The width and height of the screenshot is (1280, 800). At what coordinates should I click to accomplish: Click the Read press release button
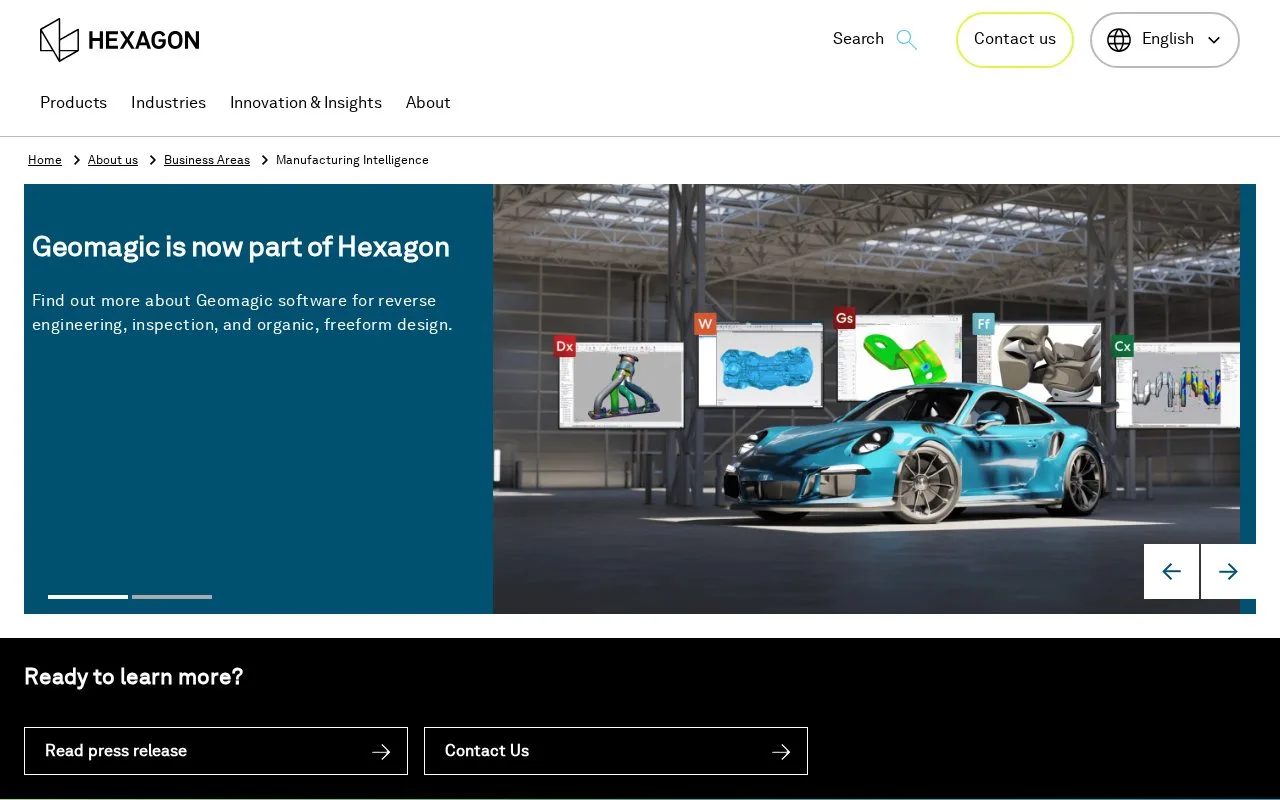pyautogui.click(x=216, y=751)
